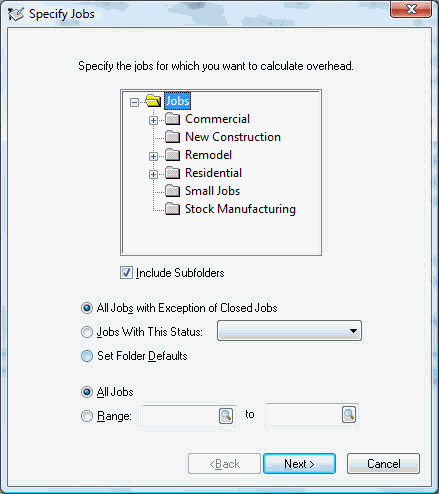Collapse the Jobs root node

[134, 102]
